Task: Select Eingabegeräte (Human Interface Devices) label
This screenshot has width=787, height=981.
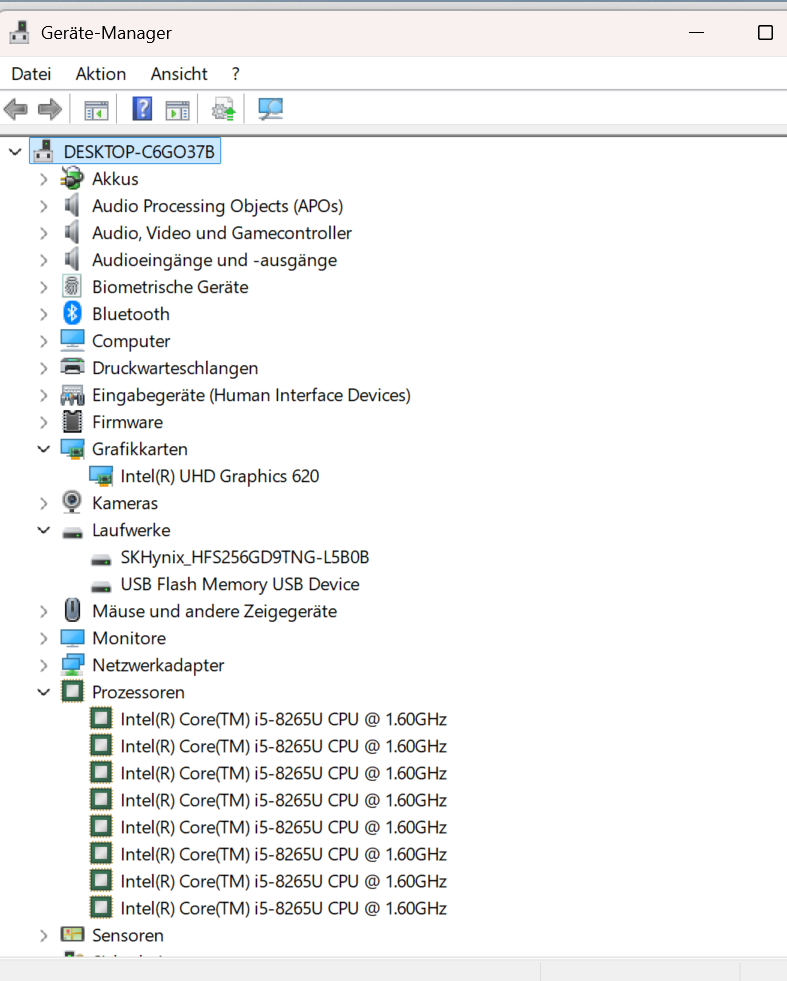Action: click(251, 395)
